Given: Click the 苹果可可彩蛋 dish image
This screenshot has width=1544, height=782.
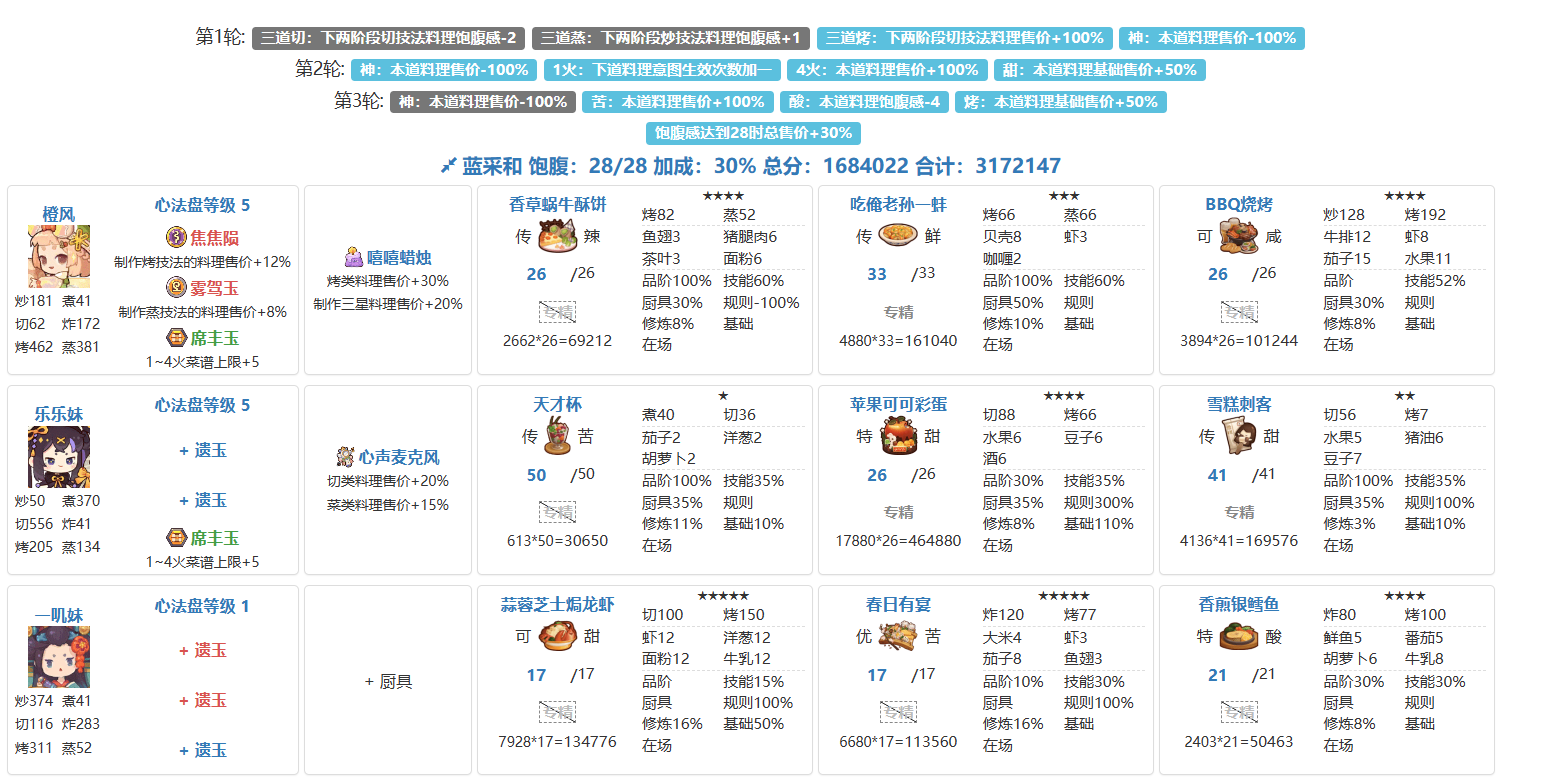Looking at the screenshot, I should pyautogui.click(x=897, y=437).
